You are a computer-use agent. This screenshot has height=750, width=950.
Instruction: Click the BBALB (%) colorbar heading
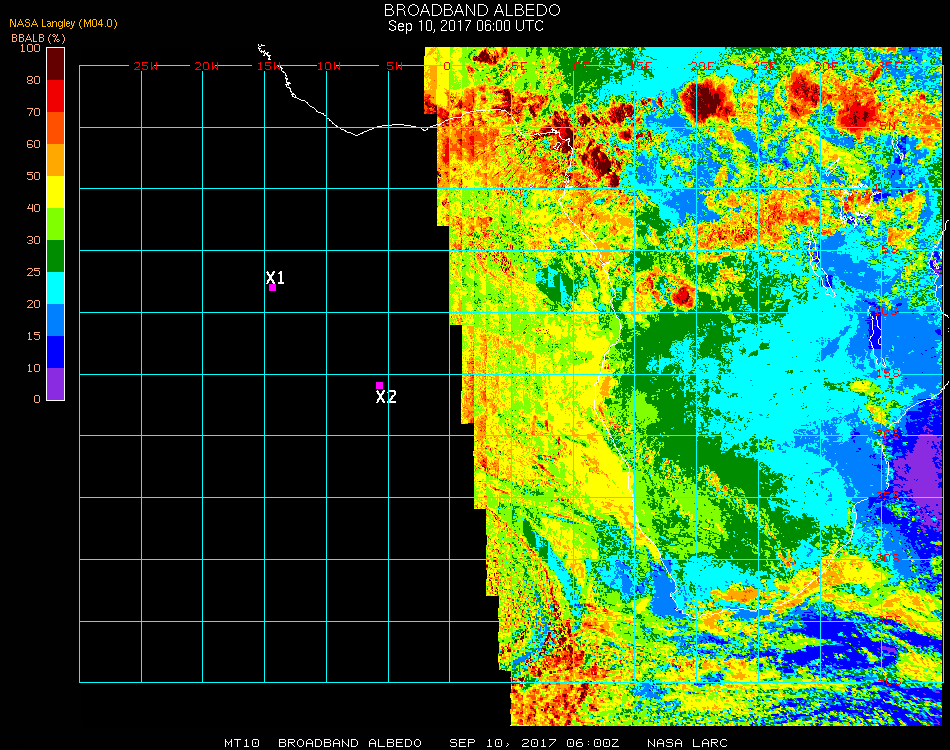tap(38, 38)
